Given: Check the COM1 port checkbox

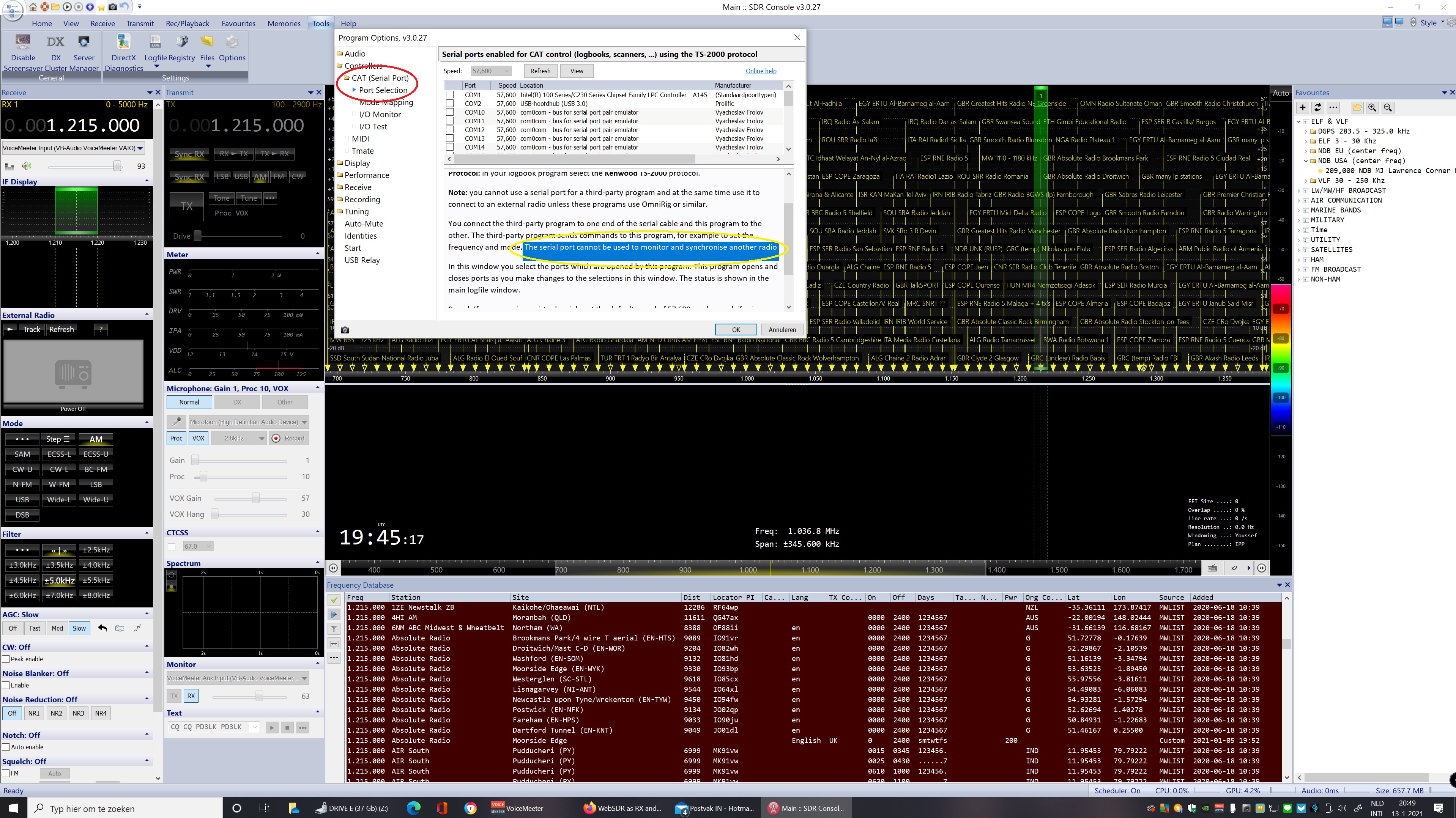Looking at the screenshot, I should coord(450,95).
